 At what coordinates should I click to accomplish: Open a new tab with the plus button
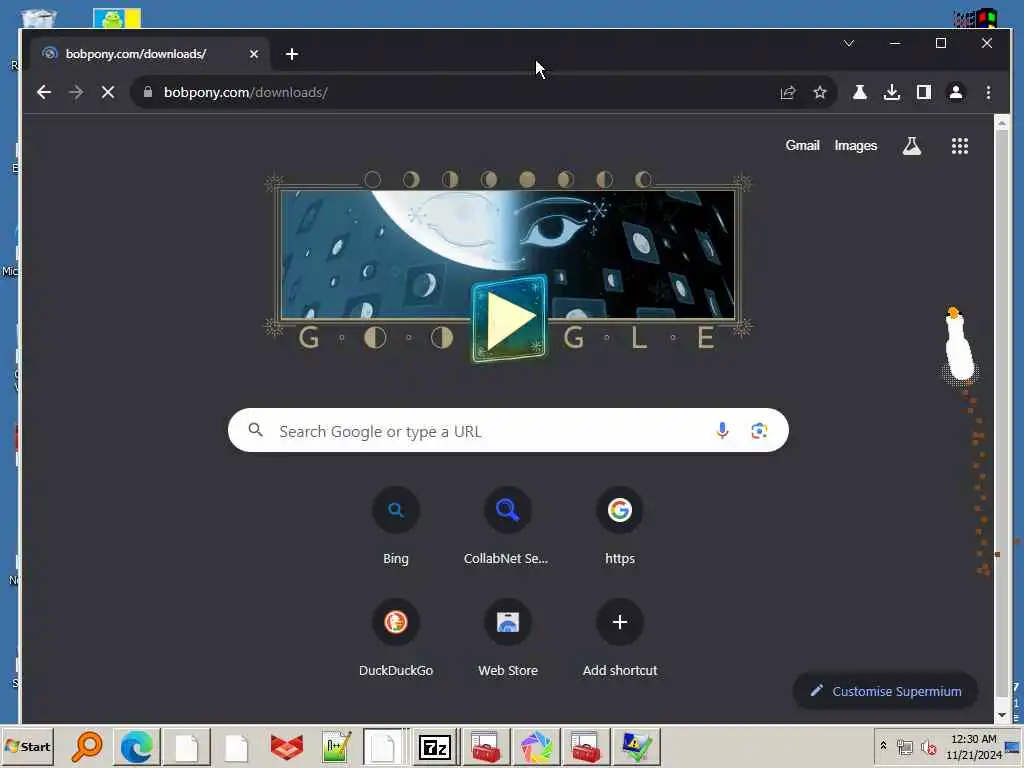tap(292, 54)
